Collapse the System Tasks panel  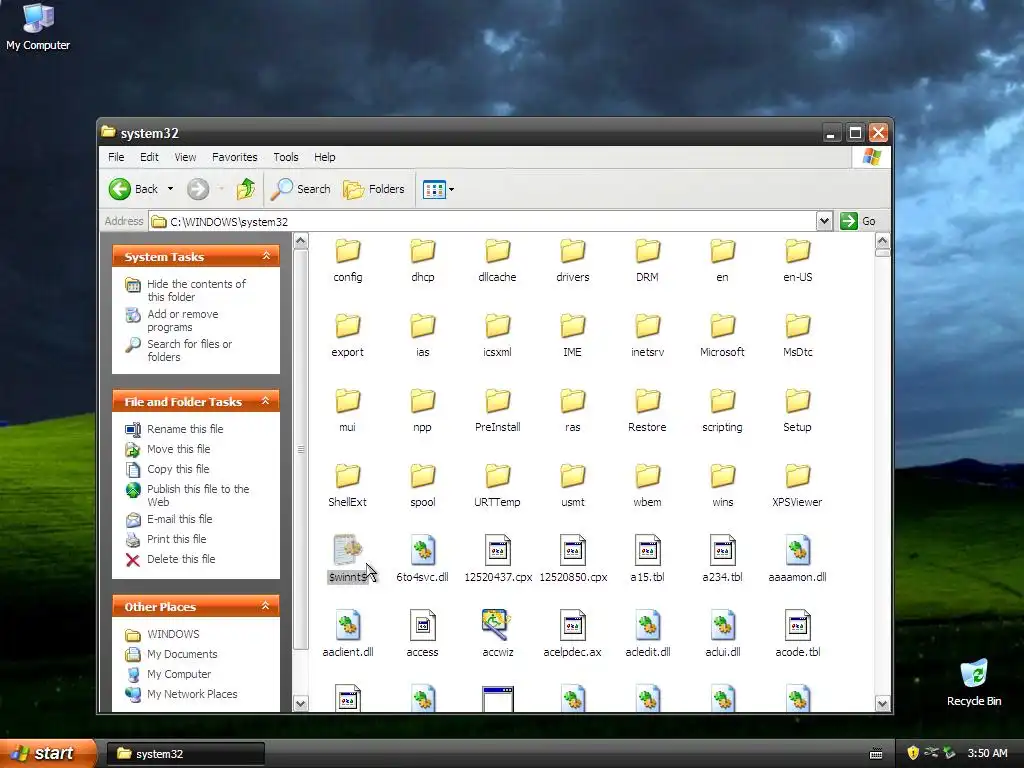pos(266,256)
